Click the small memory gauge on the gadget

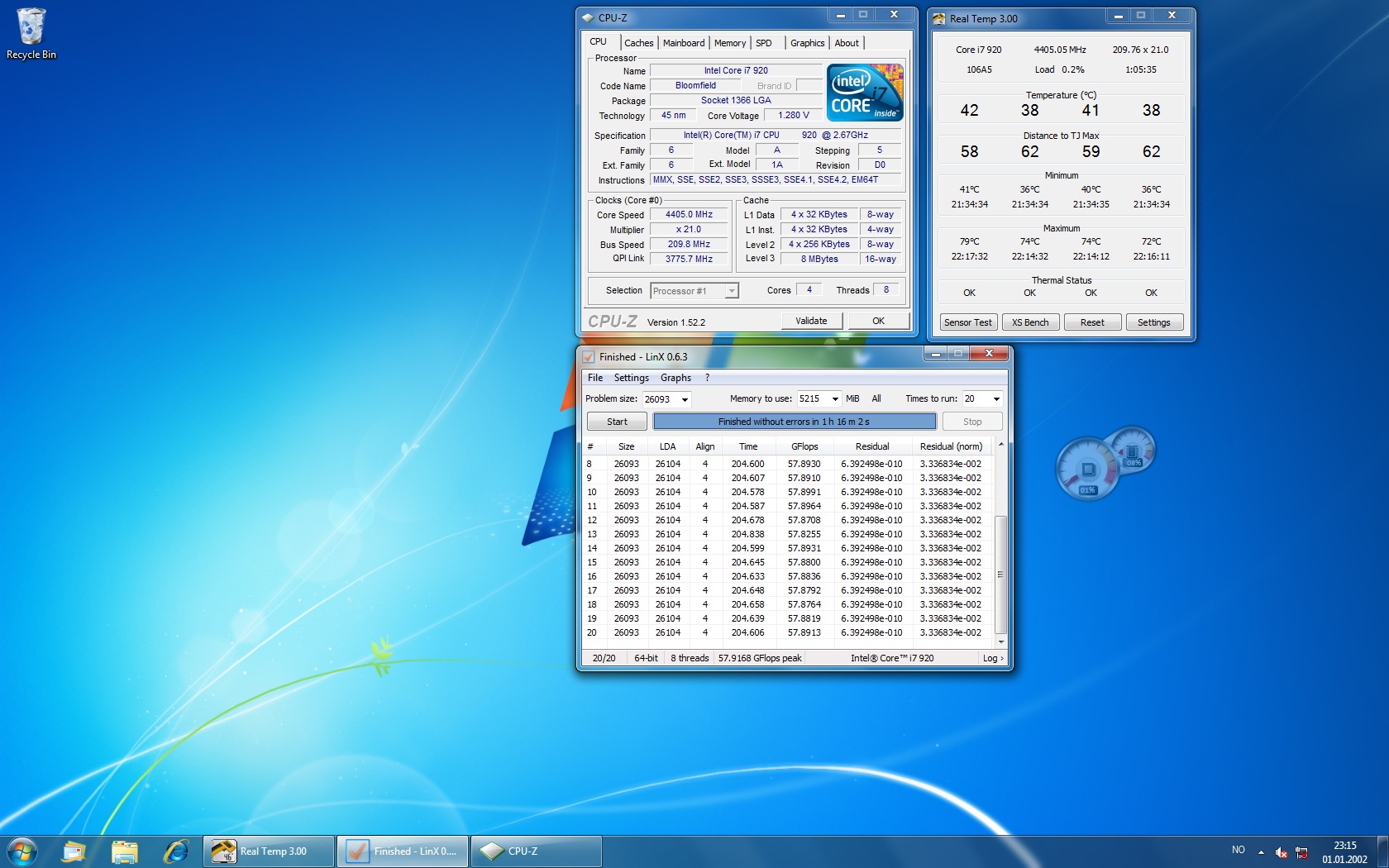pyautogui.click(x=1132, y=451)
